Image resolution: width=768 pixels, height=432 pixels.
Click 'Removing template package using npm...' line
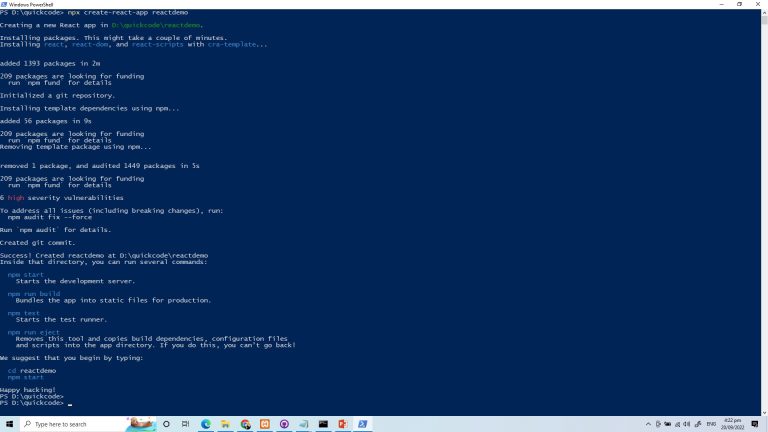coord(76,146)
